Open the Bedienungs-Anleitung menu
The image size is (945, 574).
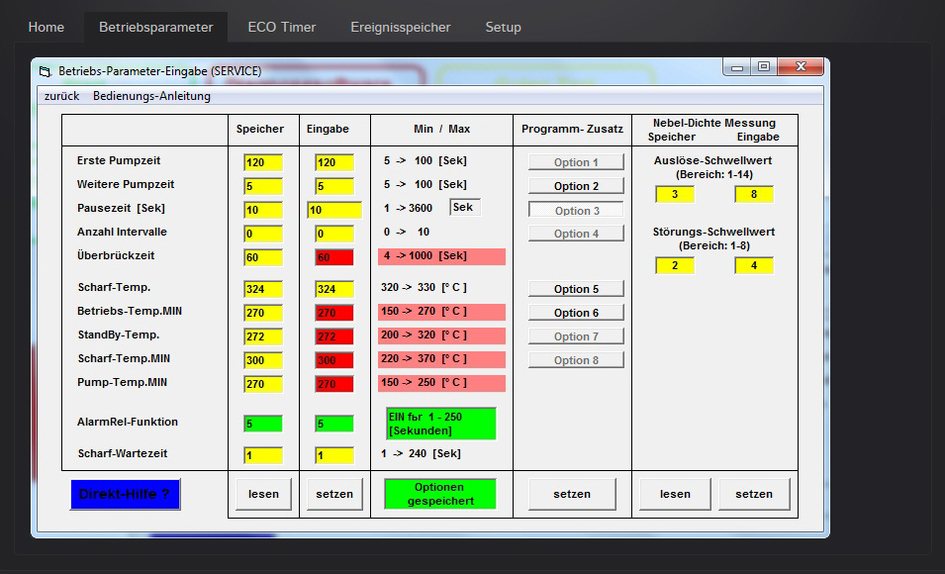152,96
